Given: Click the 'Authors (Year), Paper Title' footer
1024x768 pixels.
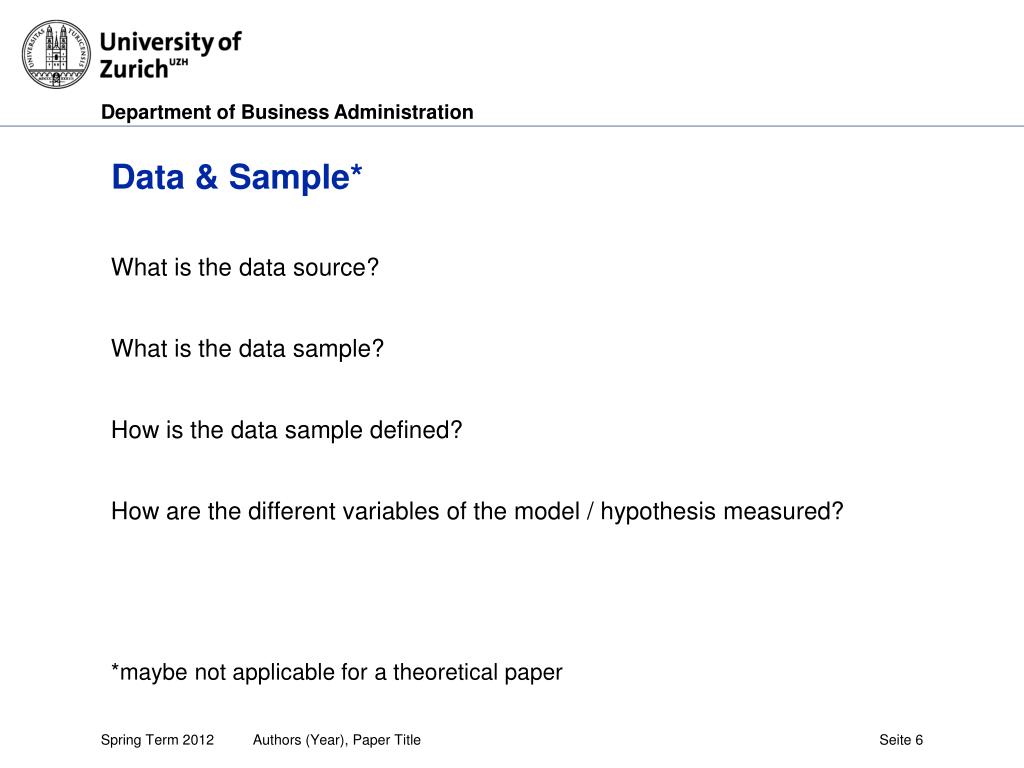Looking at the screenshot, I should point(337,740).
